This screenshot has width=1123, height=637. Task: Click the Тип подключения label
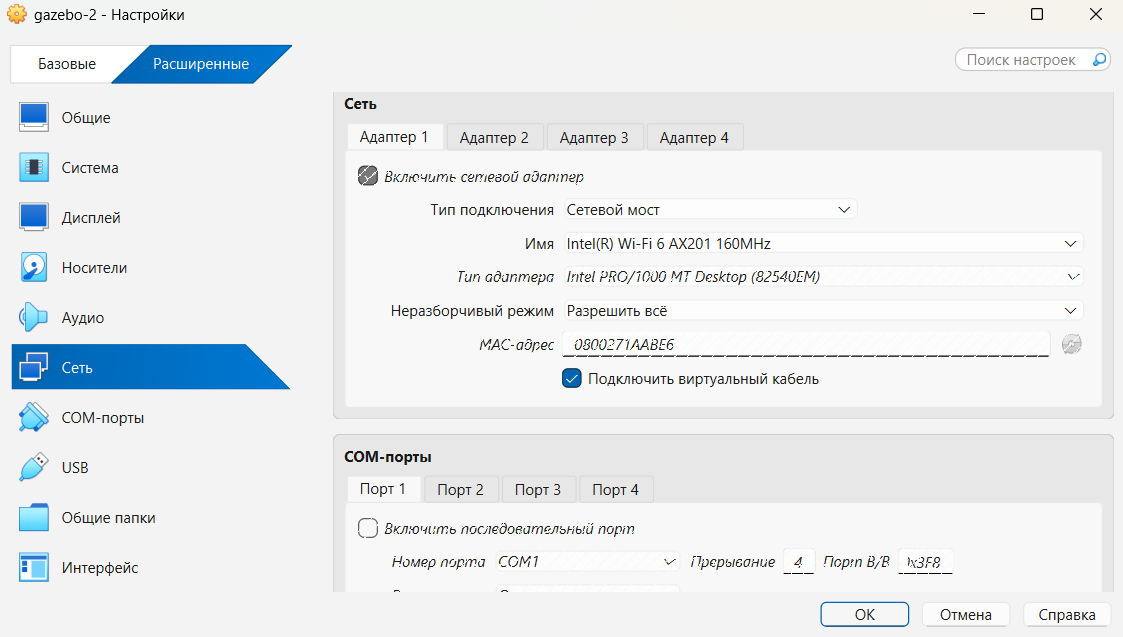click(x=492, y=210)
